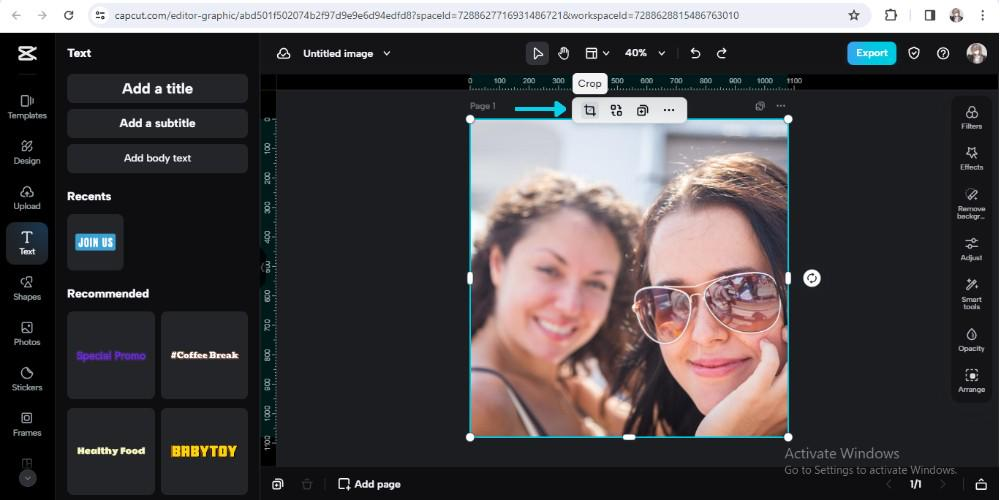Open the Shapes panel
The width and height of the screenshot is (1000, 500).
pos(27,288)
